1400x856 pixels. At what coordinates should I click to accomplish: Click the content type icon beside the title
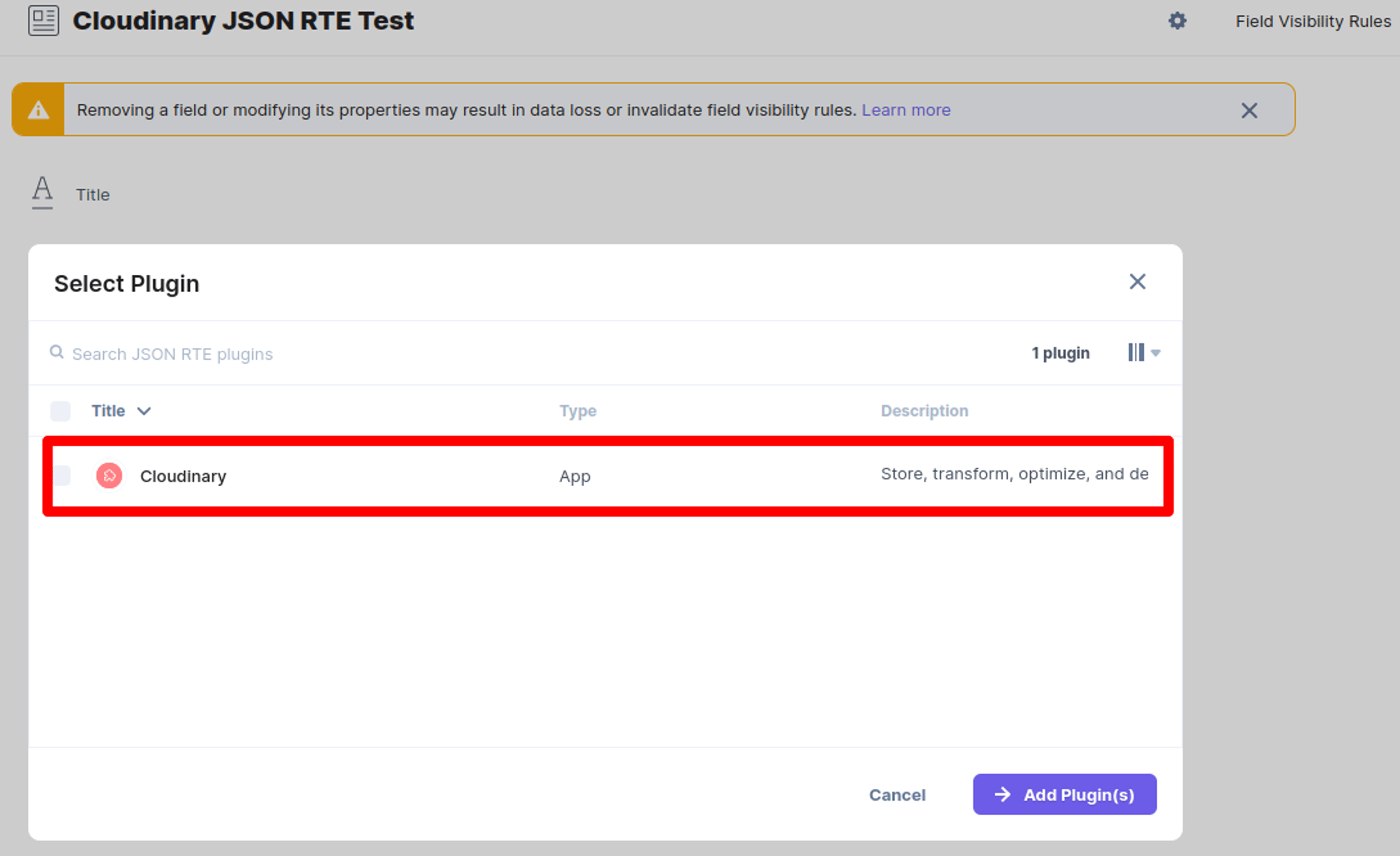coord(43,21)
